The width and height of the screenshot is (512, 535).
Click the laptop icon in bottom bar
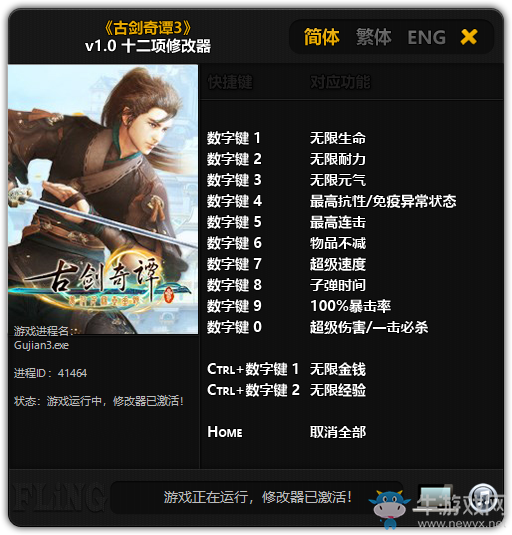tap(435, 498)
